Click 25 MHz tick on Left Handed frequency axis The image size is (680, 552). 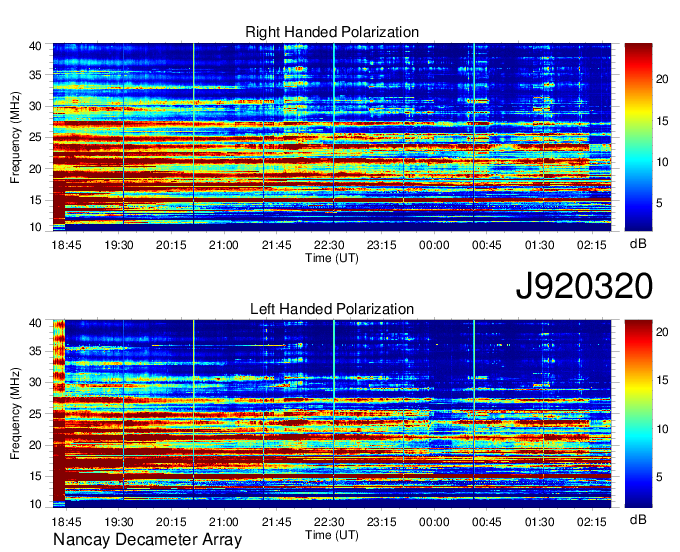click(35, 414)
